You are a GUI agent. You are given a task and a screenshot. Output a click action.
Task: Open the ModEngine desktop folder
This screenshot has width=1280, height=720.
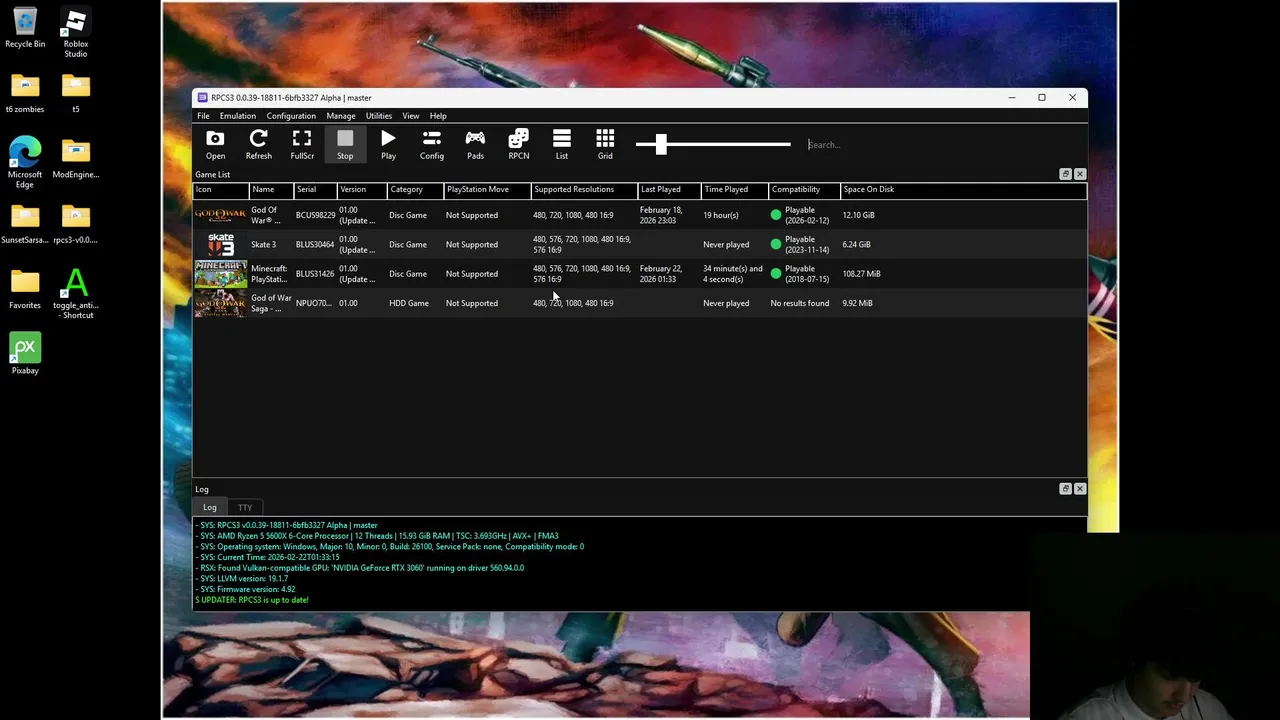click(x=76, y=159)
